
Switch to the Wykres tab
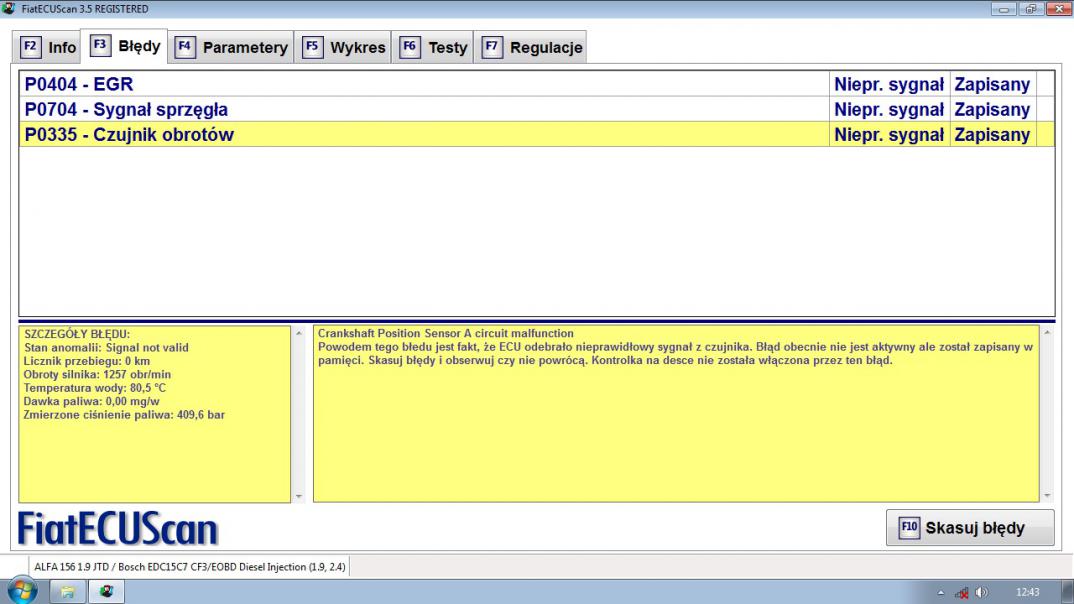[342, 47]
